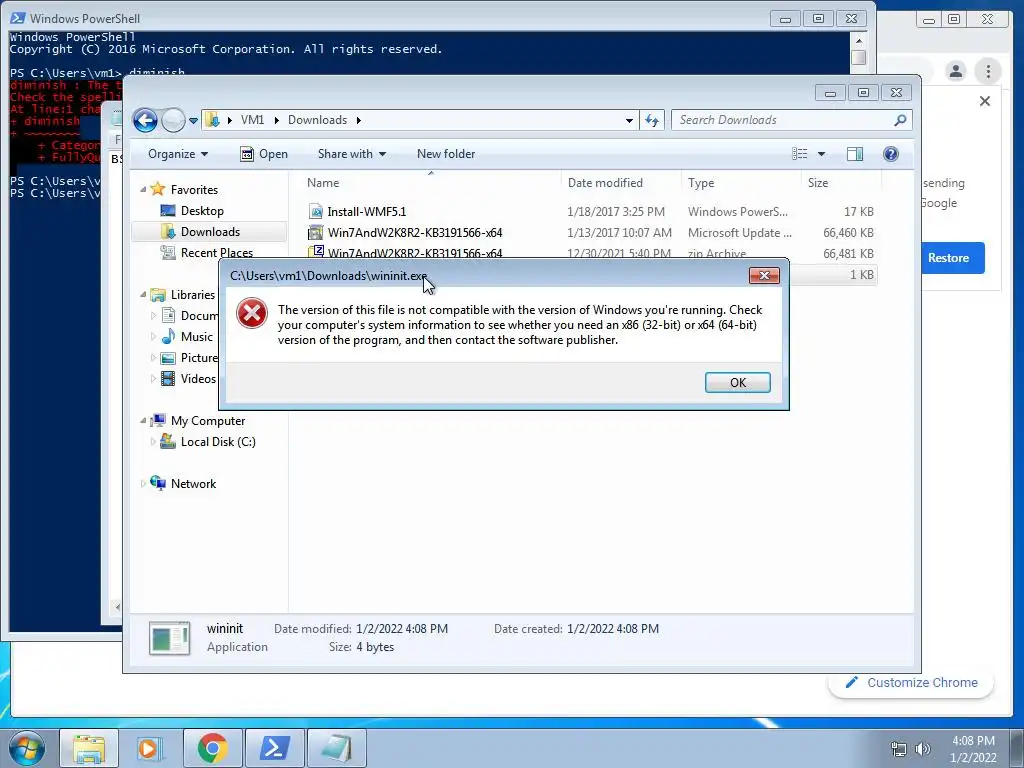Open Windows Media Player from taskbar
This screenshot has height=768, width=1024.
[x=150, y=748]
